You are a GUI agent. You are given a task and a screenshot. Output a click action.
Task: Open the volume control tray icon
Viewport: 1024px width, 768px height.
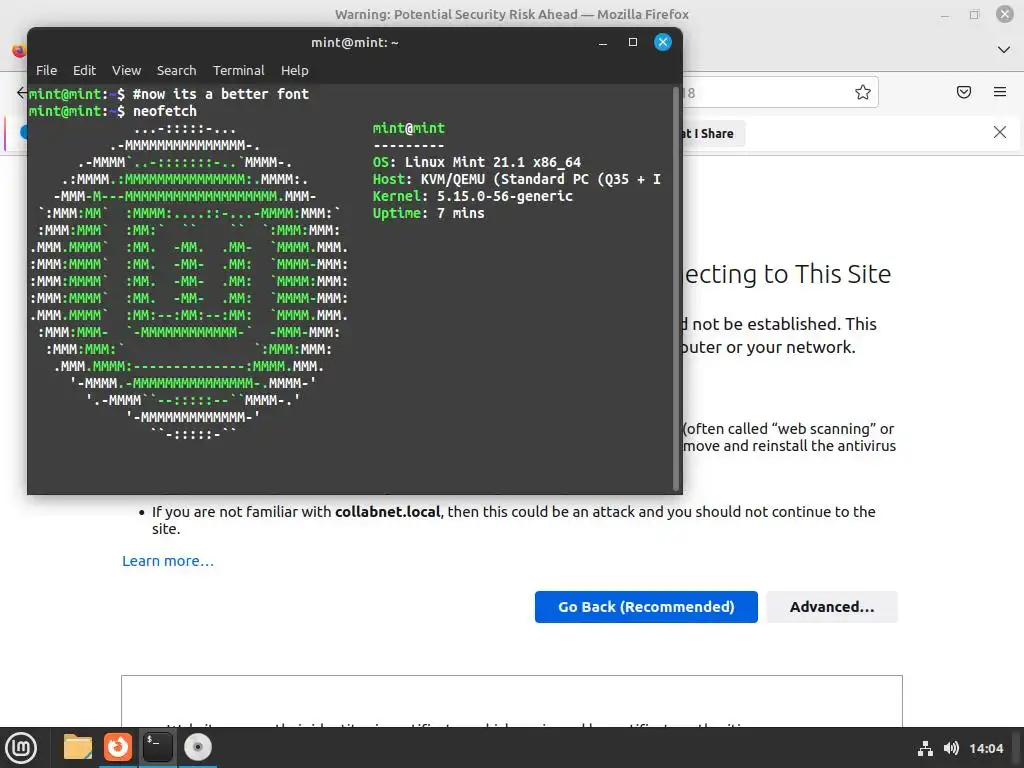pos(951,748)
